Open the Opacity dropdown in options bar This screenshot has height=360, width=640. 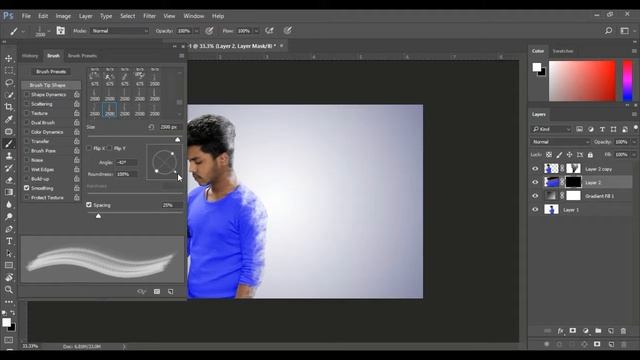[196, 31]
